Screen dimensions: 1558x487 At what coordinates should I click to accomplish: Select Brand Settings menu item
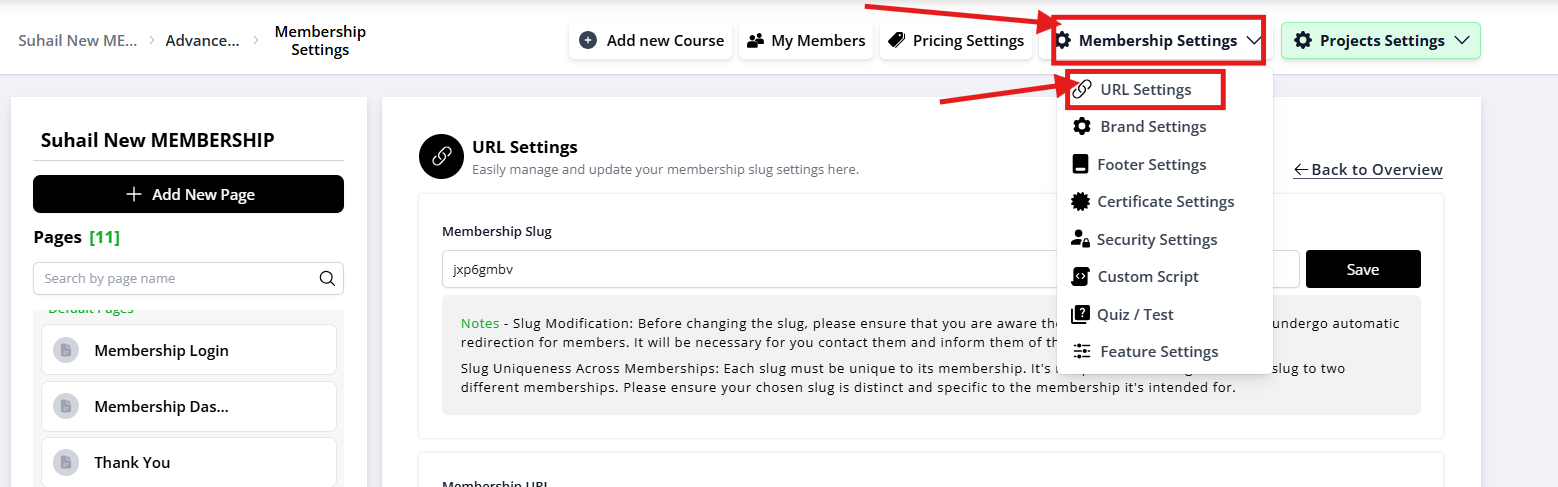[x=1153, y=127]
